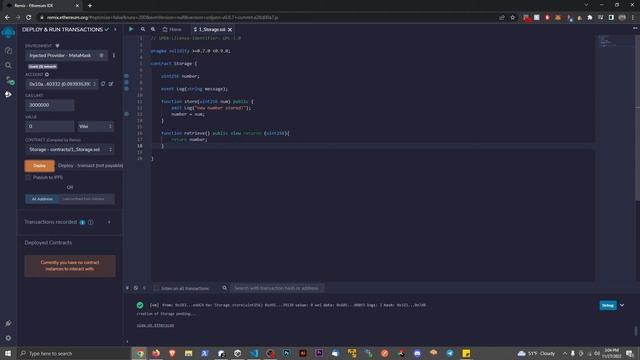
Task: Open the environment options kebab menu
Action: pyautogui.click(x=114, y=55)
